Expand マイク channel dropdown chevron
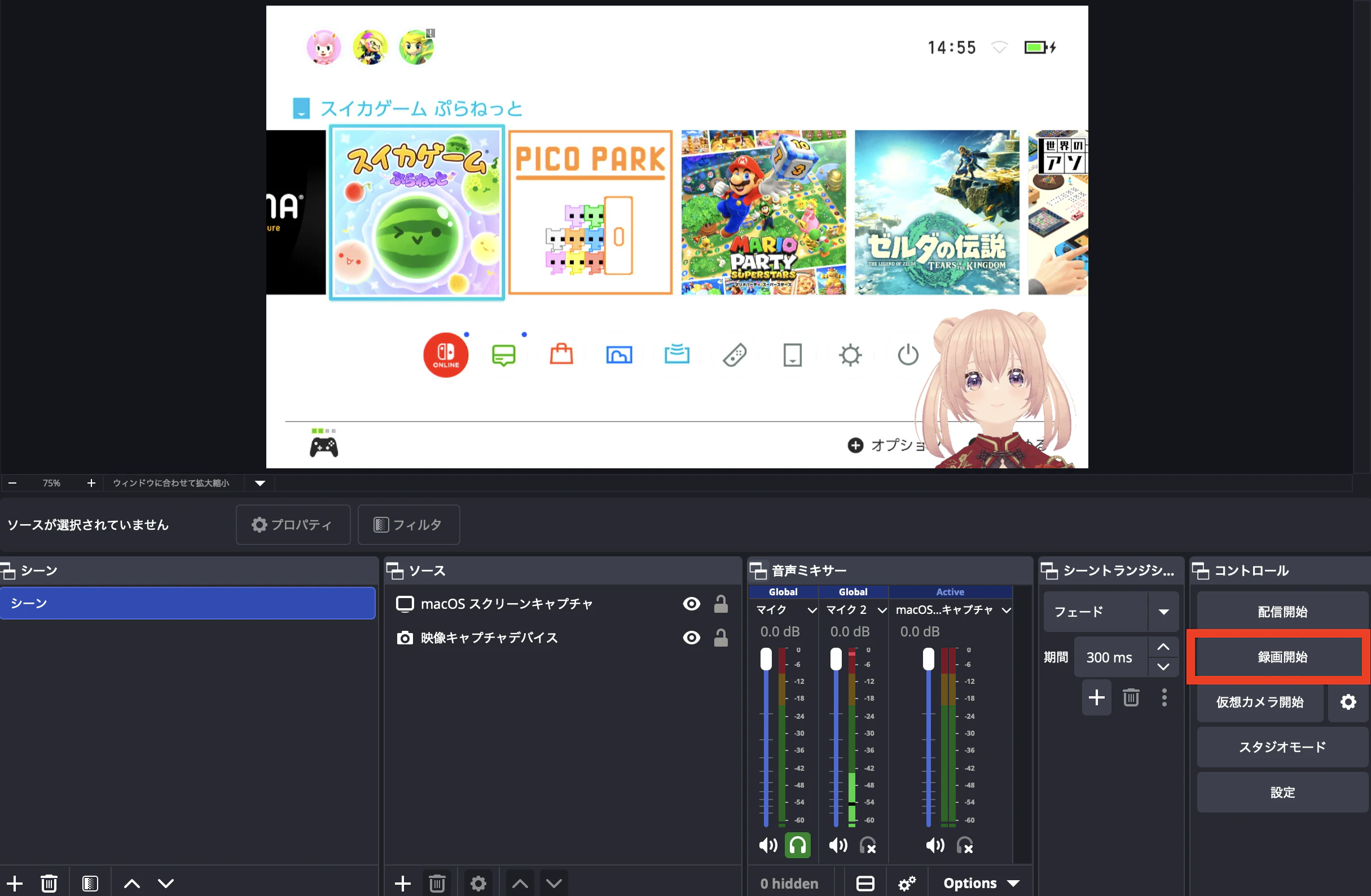The image size is (1371, 896). pyautogui.click(x=812, y=610)
